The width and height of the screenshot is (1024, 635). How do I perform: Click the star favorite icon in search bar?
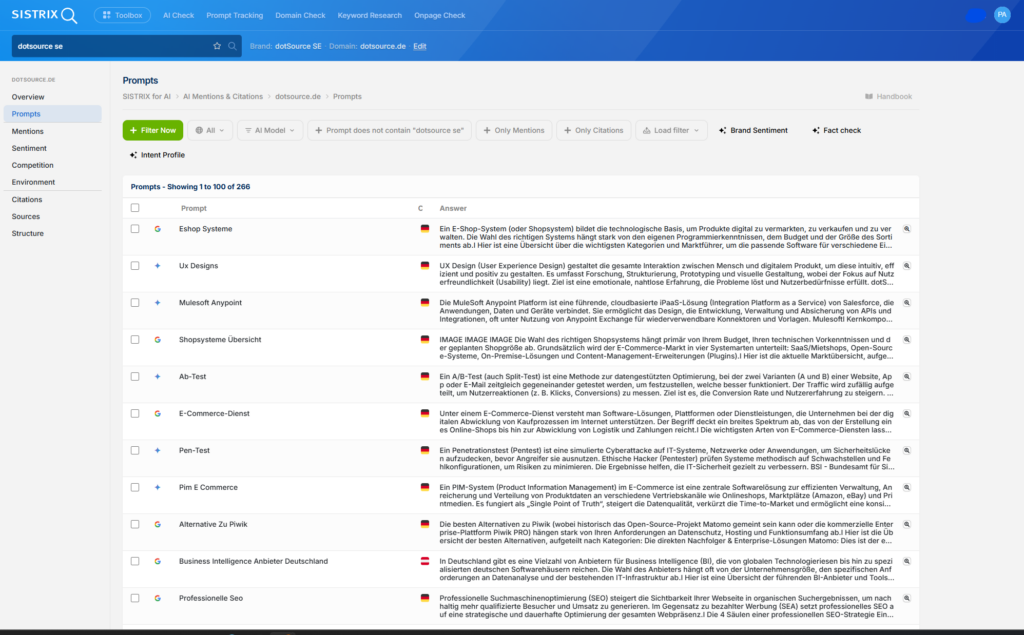(x=217, y=46)
